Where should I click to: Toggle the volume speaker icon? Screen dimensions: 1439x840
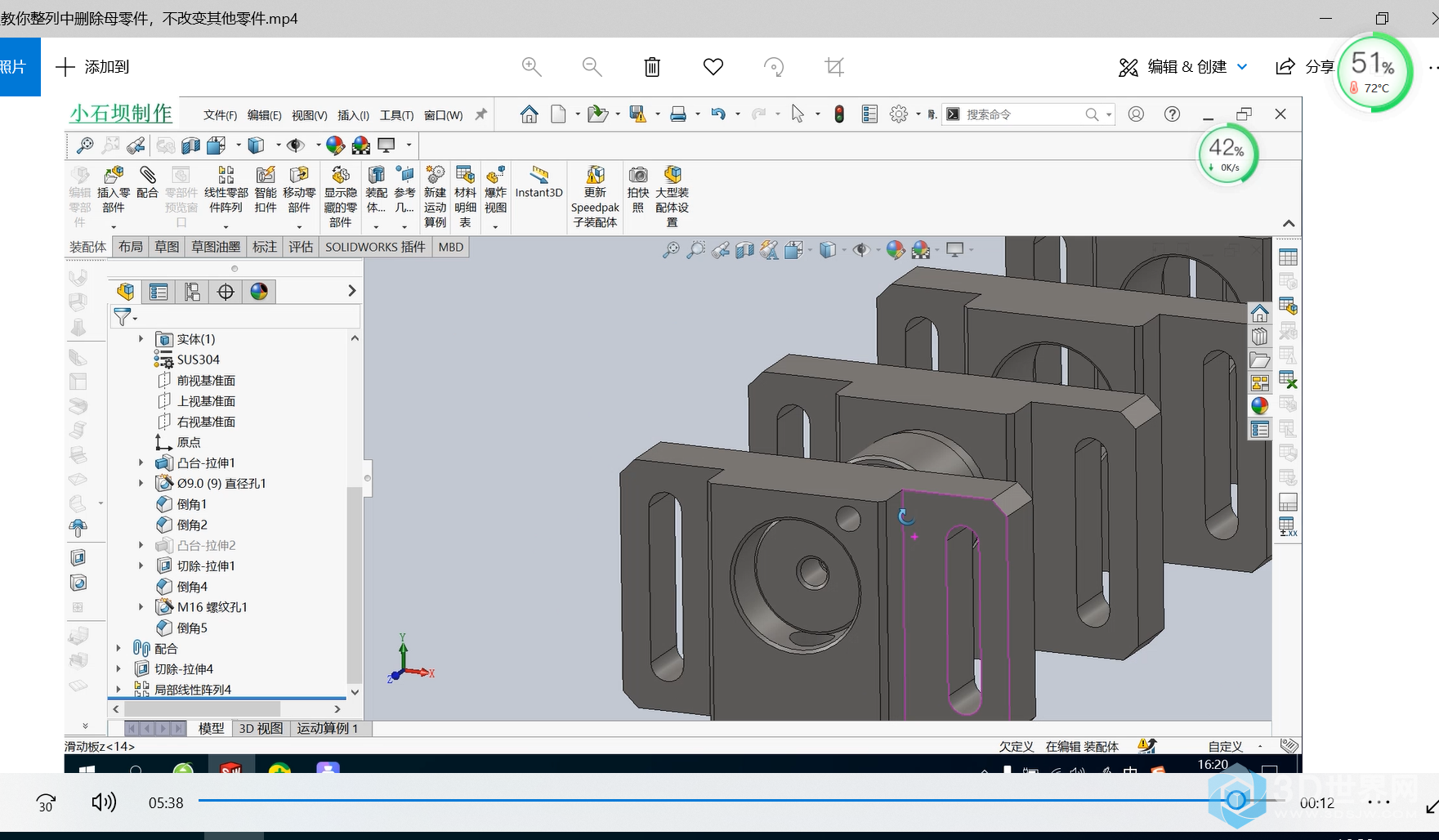click(x=104, y=802)
